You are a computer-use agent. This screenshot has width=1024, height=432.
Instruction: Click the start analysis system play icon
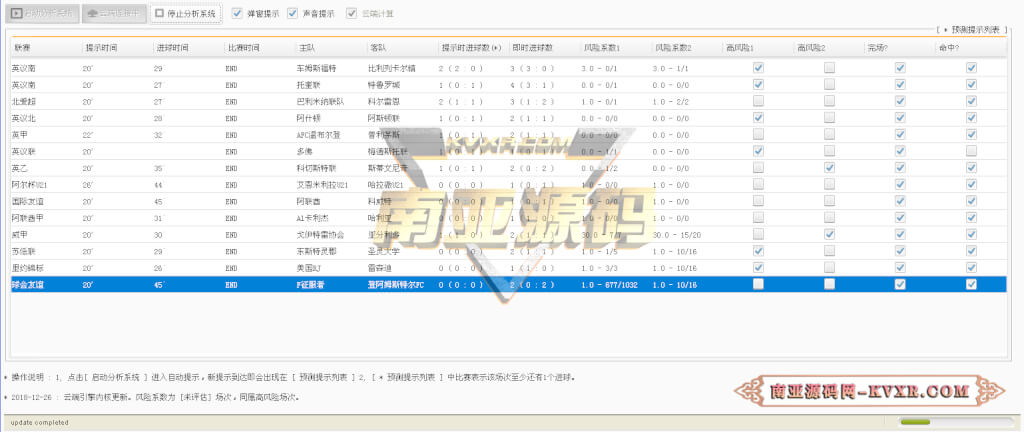coord(16,13)
